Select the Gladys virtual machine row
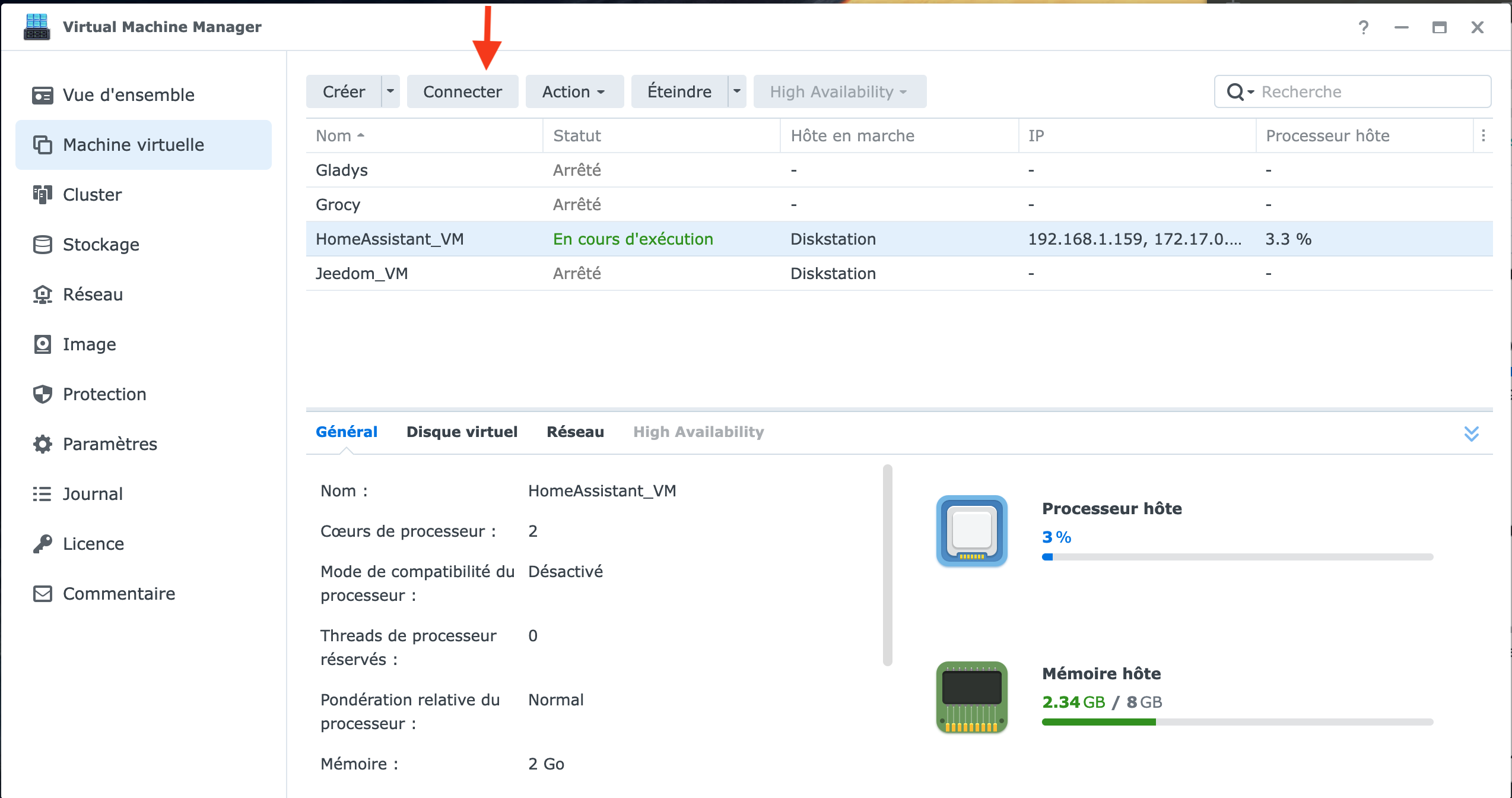 899,170
